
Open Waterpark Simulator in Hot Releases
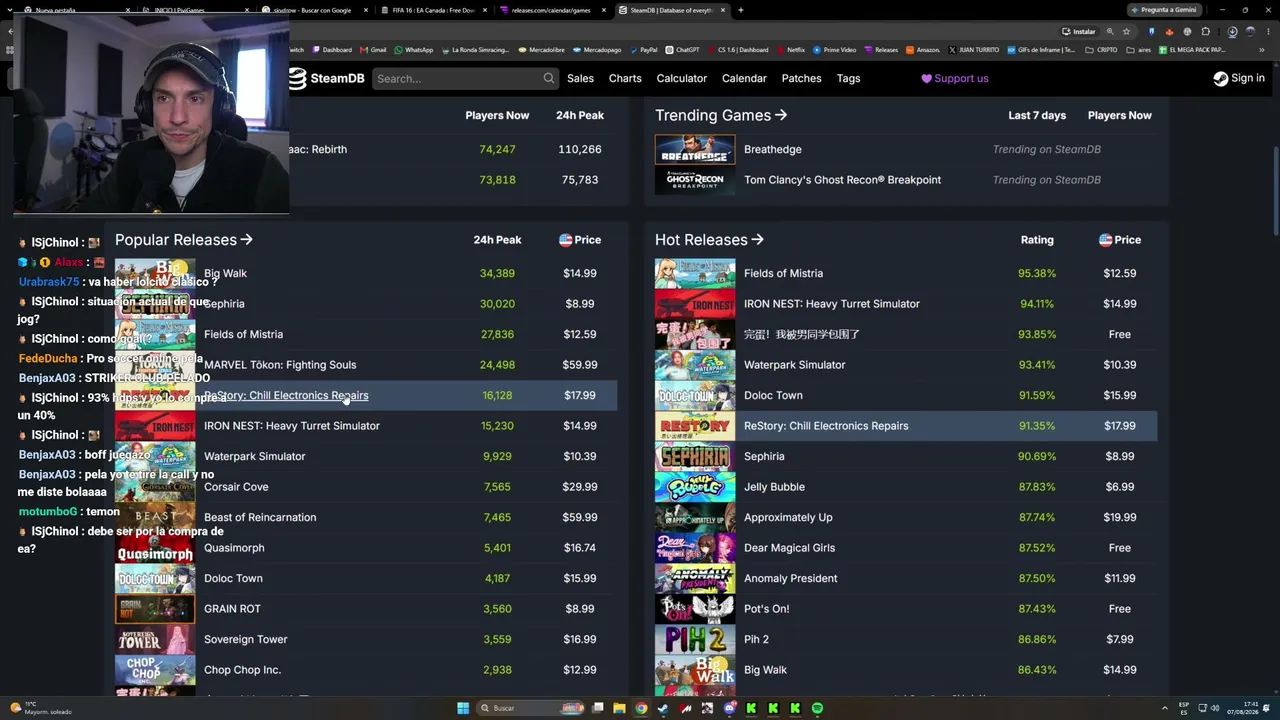pyautogui.click(x=795, y=365)
